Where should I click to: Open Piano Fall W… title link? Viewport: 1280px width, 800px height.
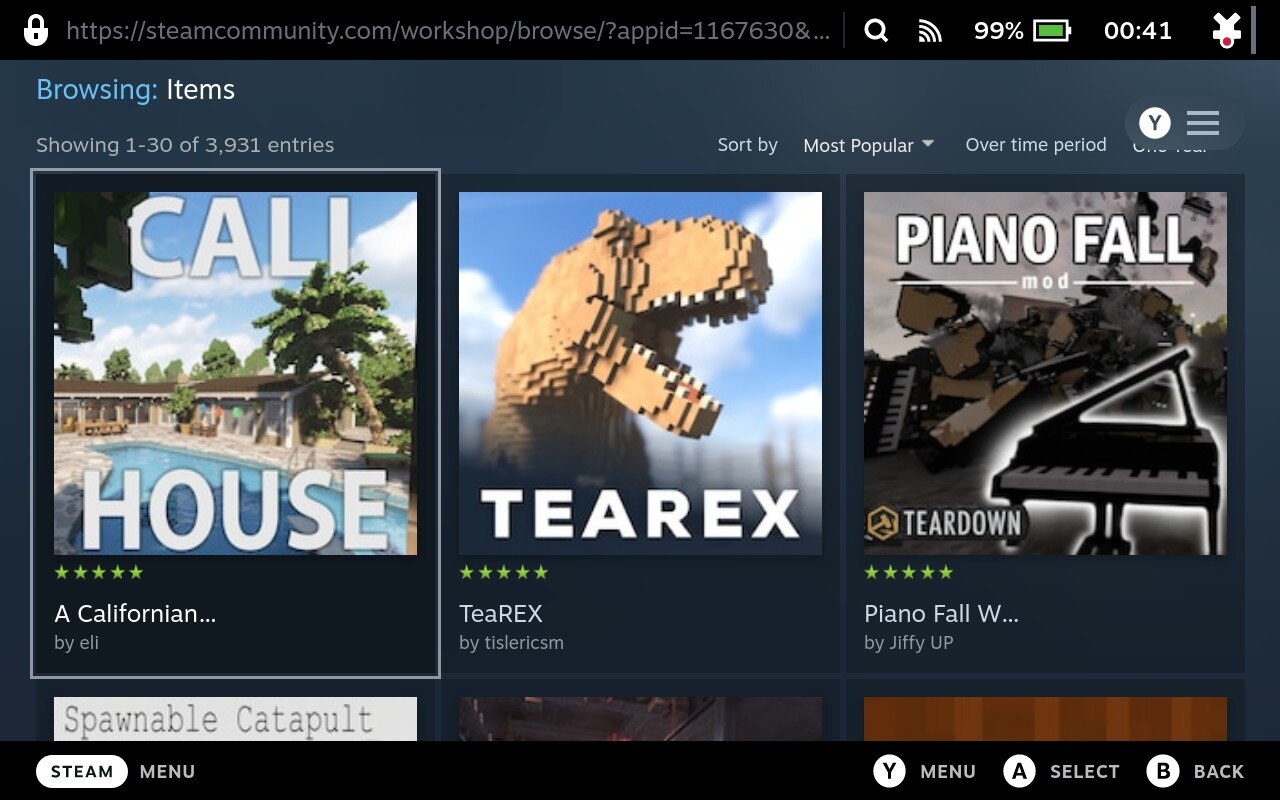941,613
